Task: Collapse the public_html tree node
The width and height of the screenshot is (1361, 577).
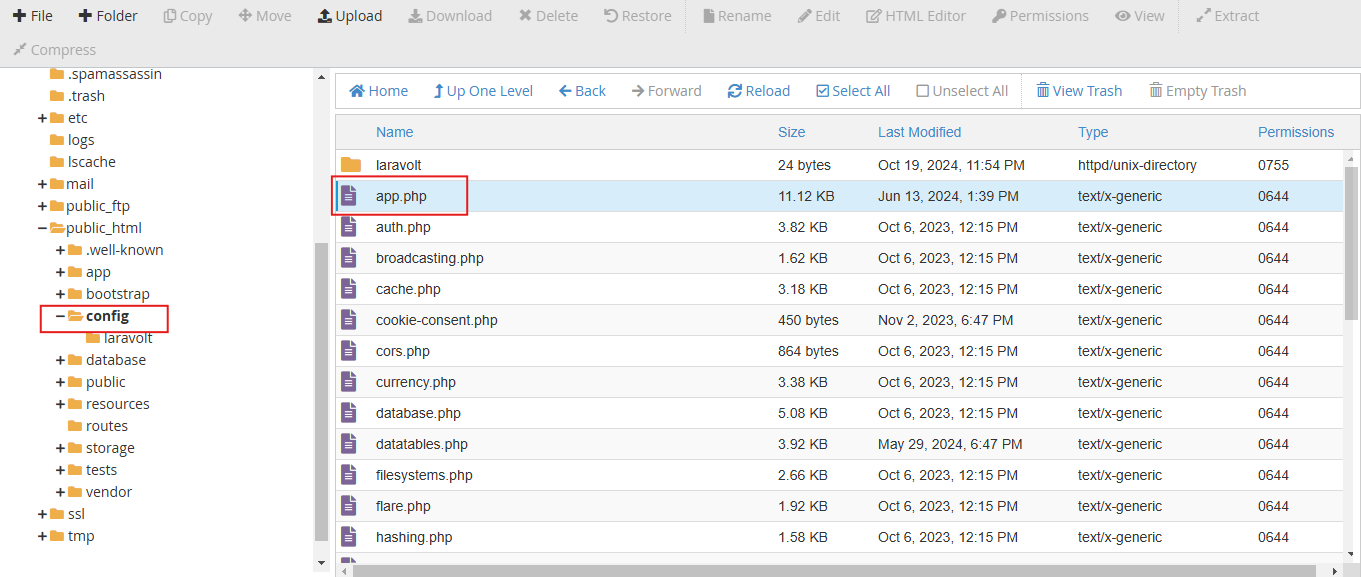Action: (x=42, y=228)
